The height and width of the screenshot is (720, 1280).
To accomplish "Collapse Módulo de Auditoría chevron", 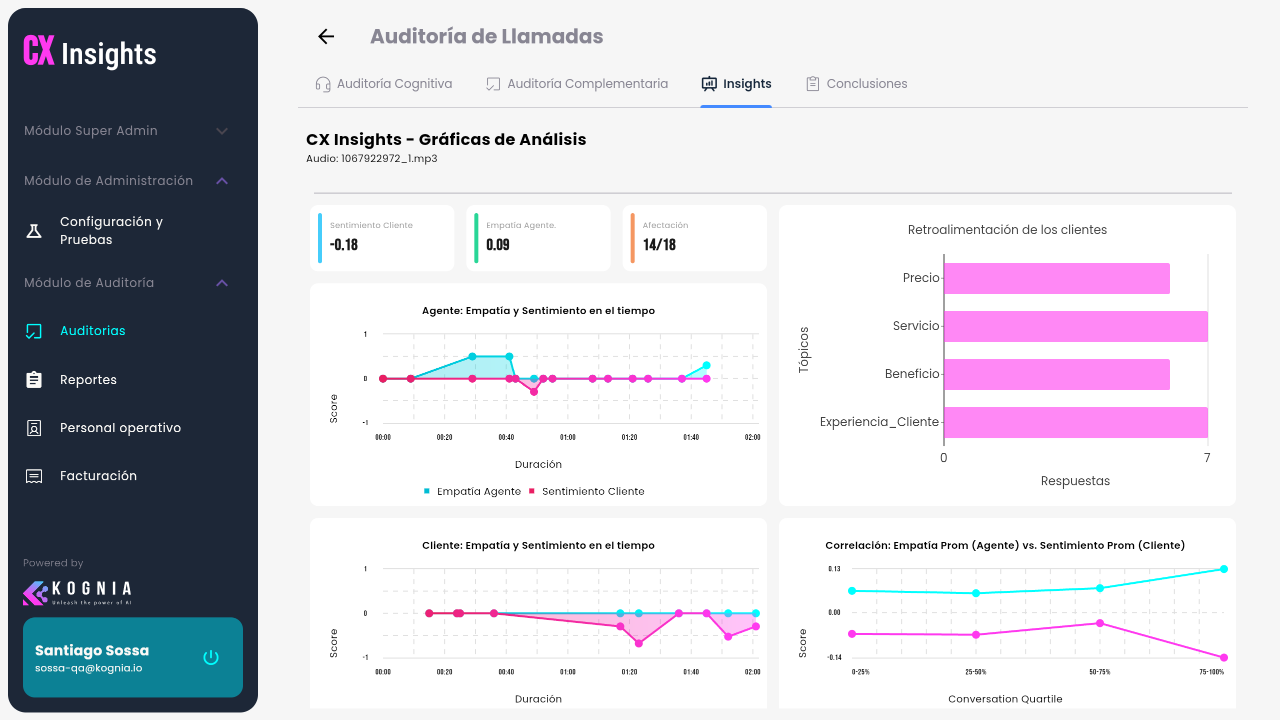I will coord(222,283).
